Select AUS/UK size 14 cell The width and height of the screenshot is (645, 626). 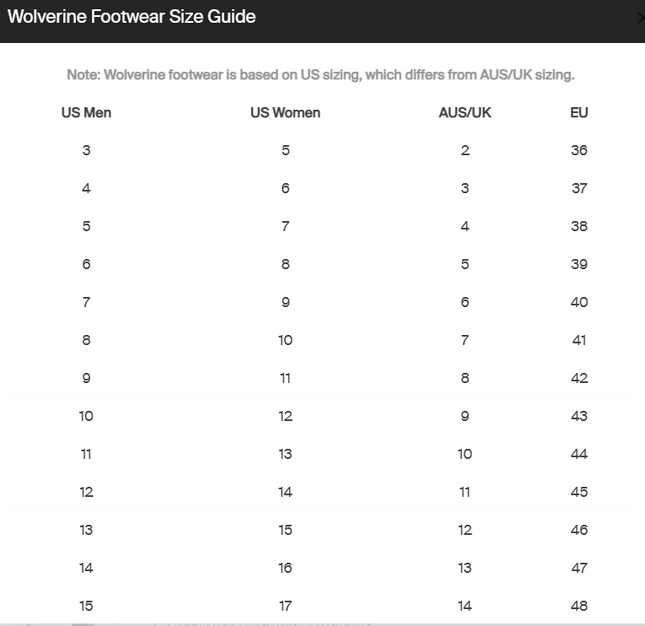tap(465, 606)
